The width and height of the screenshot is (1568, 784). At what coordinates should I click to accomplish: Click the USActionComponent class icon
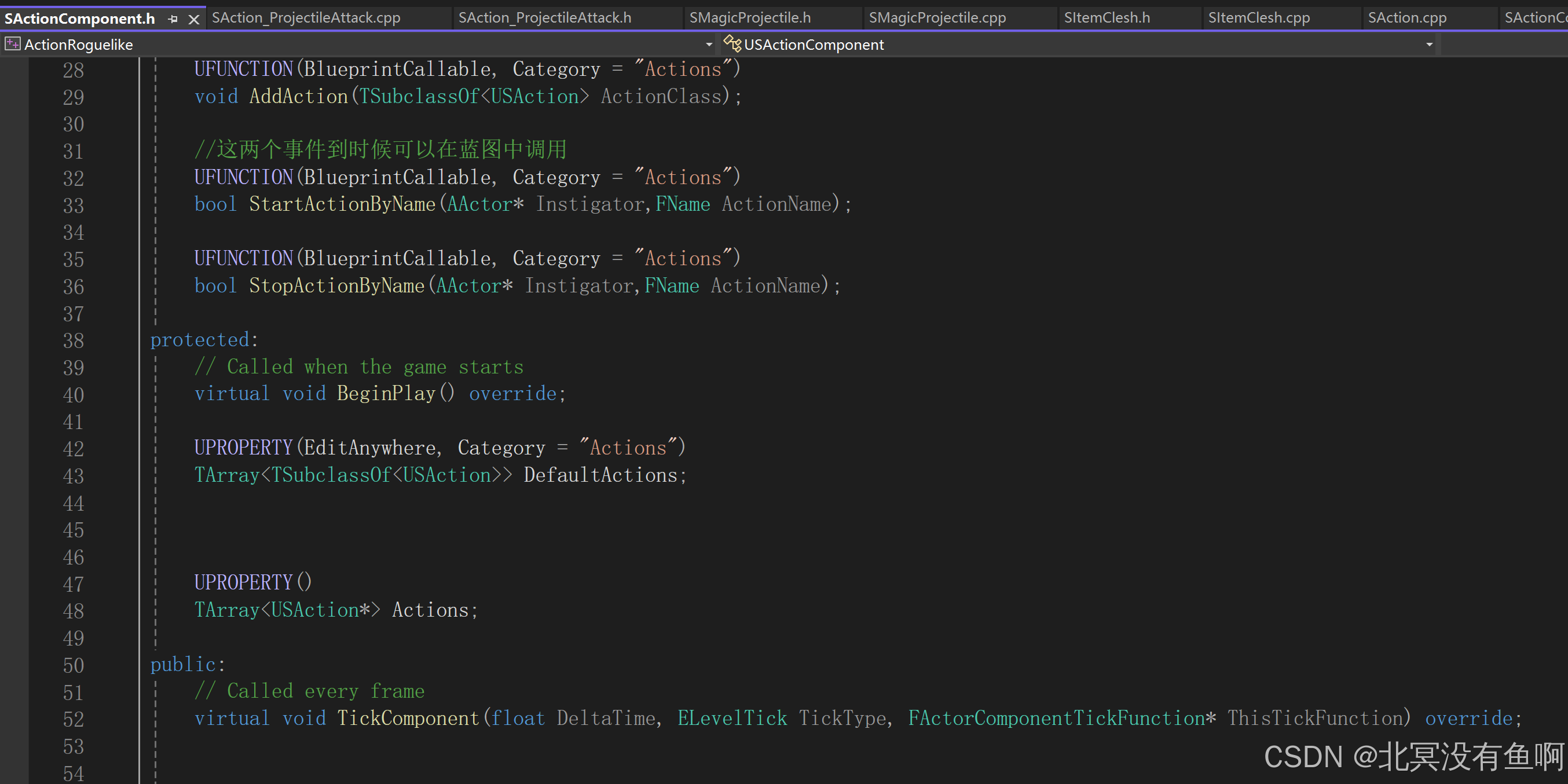(x=732, y=44)
